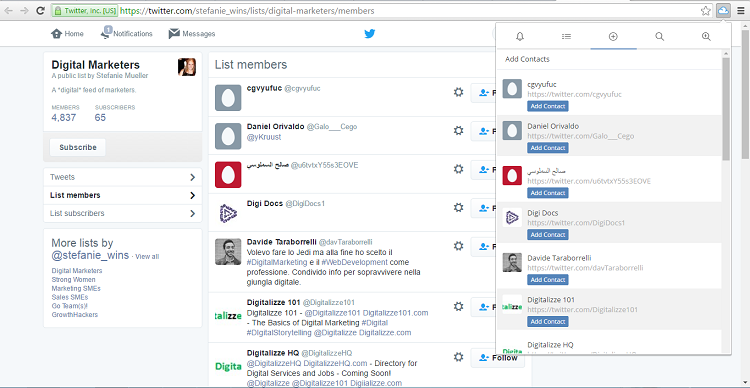The image size is (750, 388).
Task: Add cgvyufuc as contact
Action: coord(548,106)
